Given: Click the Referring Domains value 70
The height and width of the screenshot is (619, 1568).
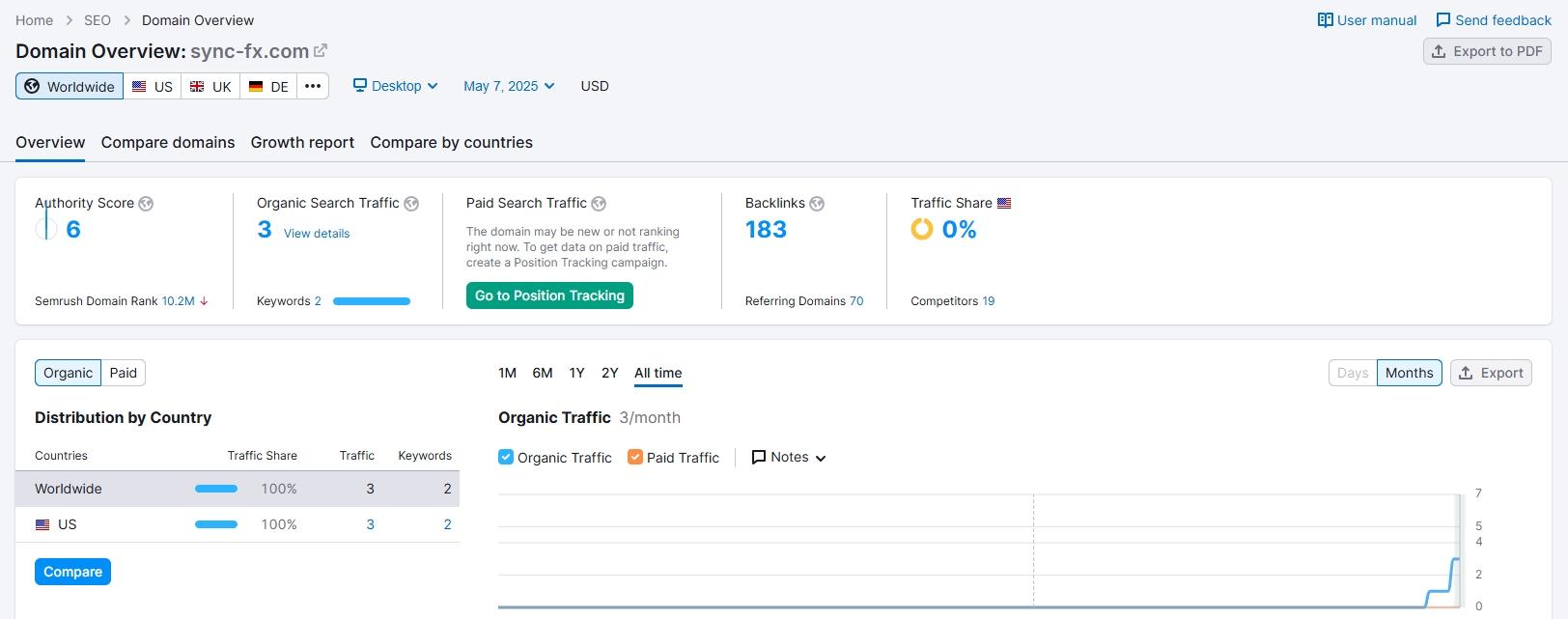Looking at the screenshot, I should (856, 301).
